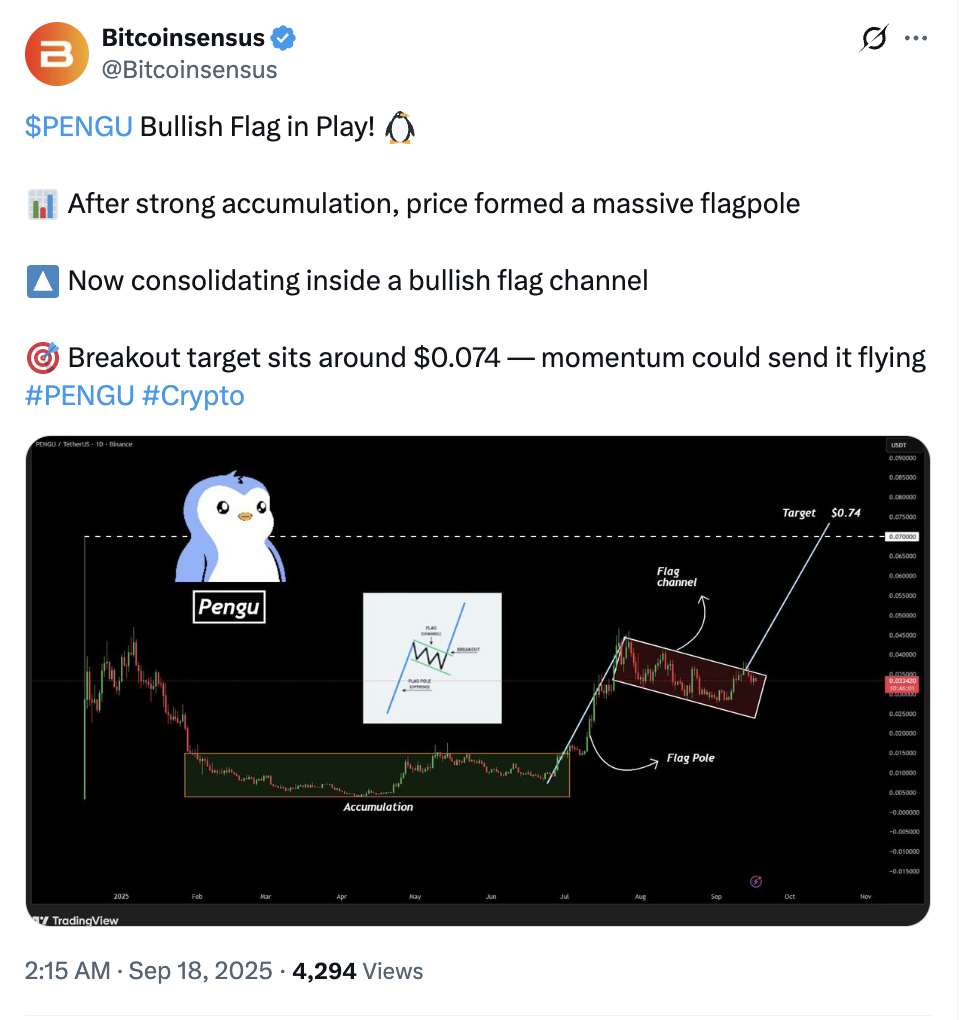
Task: Open the @Bitcoinsensus handle
Action: 189,70
